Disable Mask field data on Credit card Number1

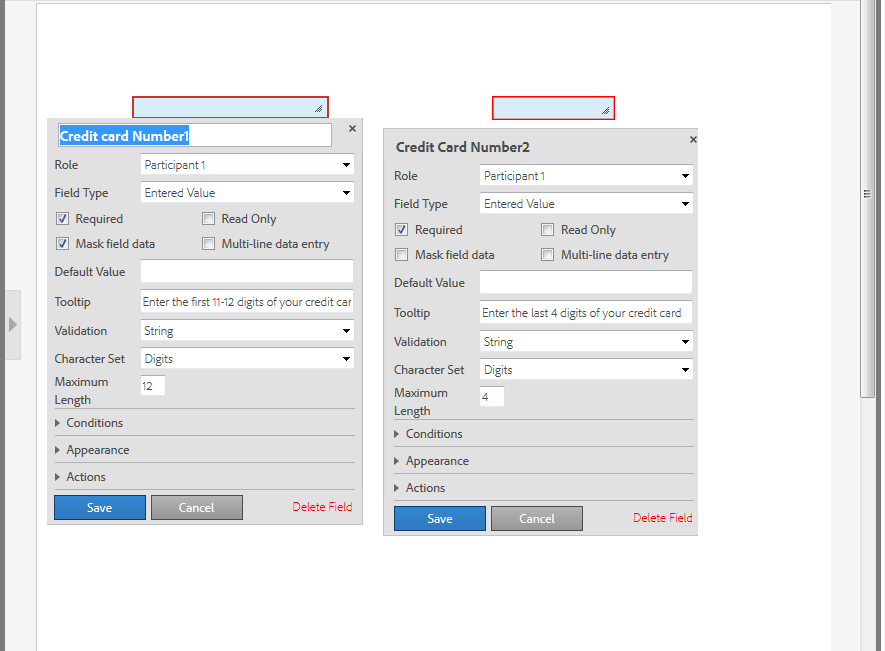[x=62, y=243]
